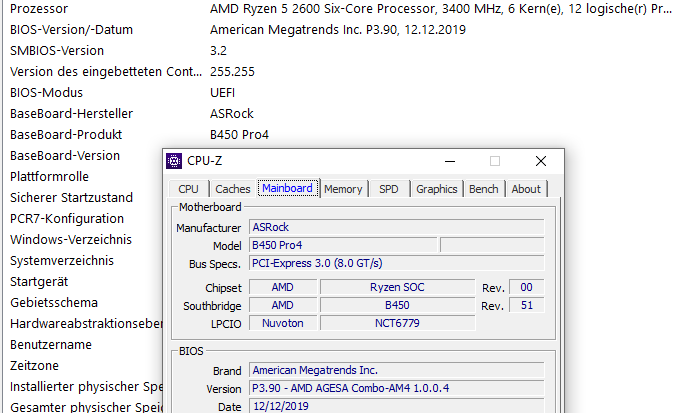
Task: Select the American Megatrends P3.90 value in system info
Action: (338, 30)
